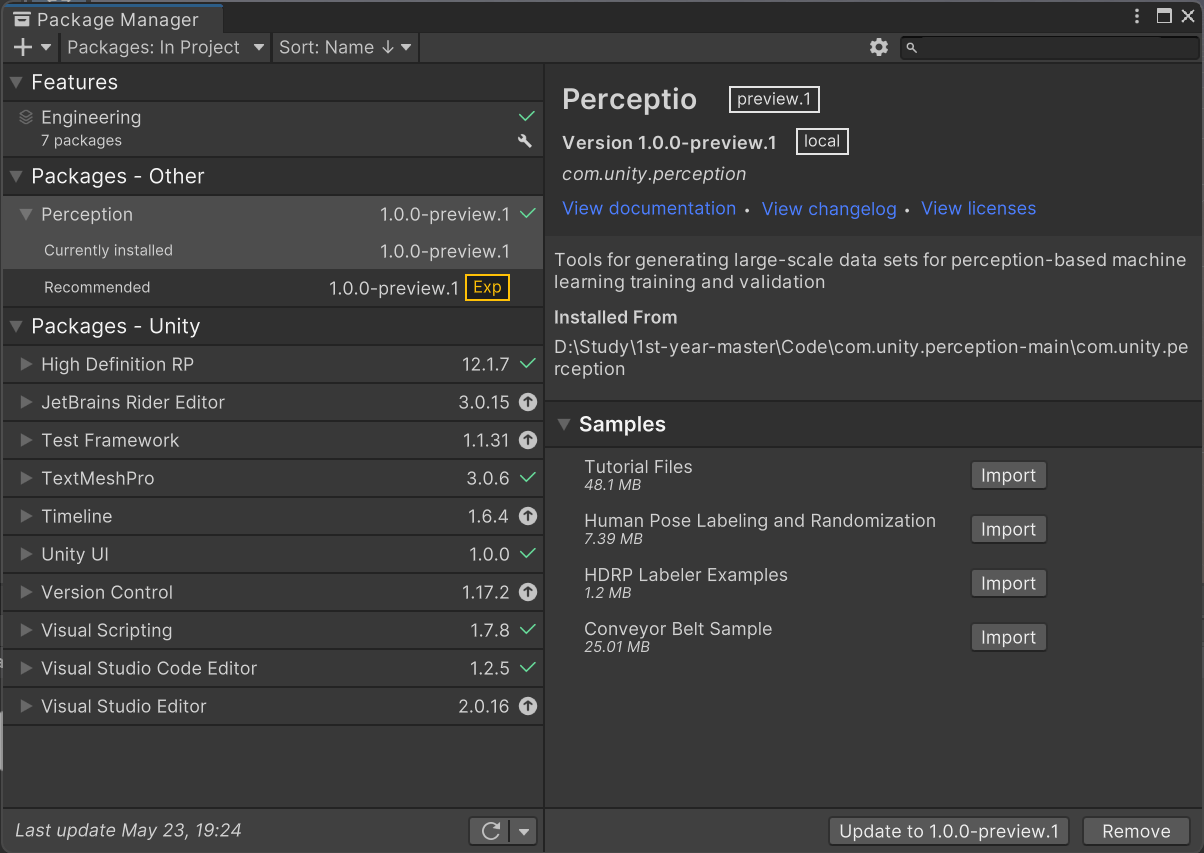Screen dimensions: 1204x853
Task: Click the update arrow icon for JetBrains Rider Editor
Action: (x=528, y=402)
